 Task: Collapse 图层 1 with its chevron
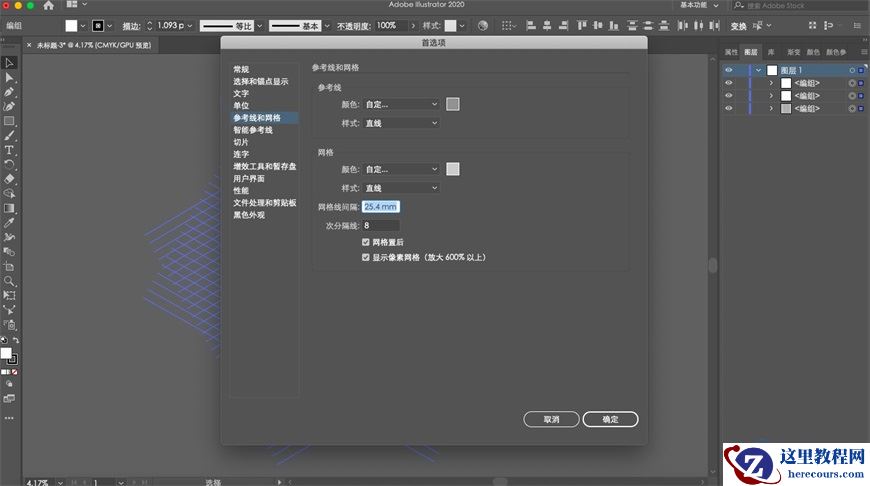coord(758,70)
